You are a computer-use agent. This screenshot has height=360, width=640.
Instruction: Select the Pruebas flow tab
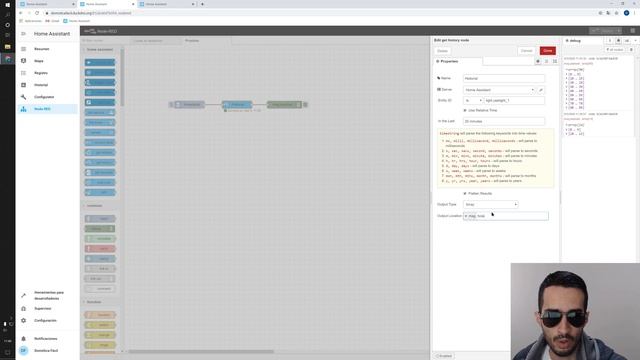(206, 41)
